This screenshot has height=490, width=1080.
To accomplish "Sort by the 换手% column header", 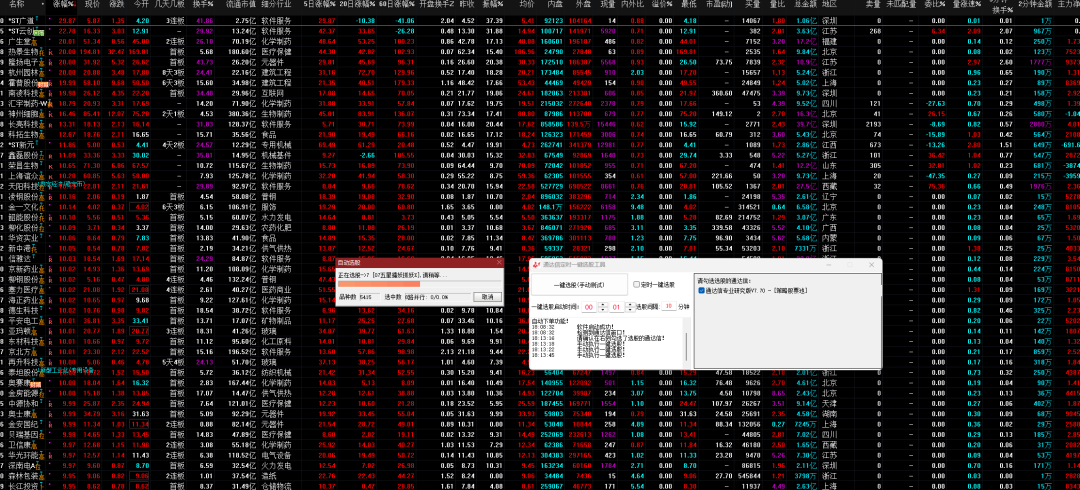I will tap(203, 5).
